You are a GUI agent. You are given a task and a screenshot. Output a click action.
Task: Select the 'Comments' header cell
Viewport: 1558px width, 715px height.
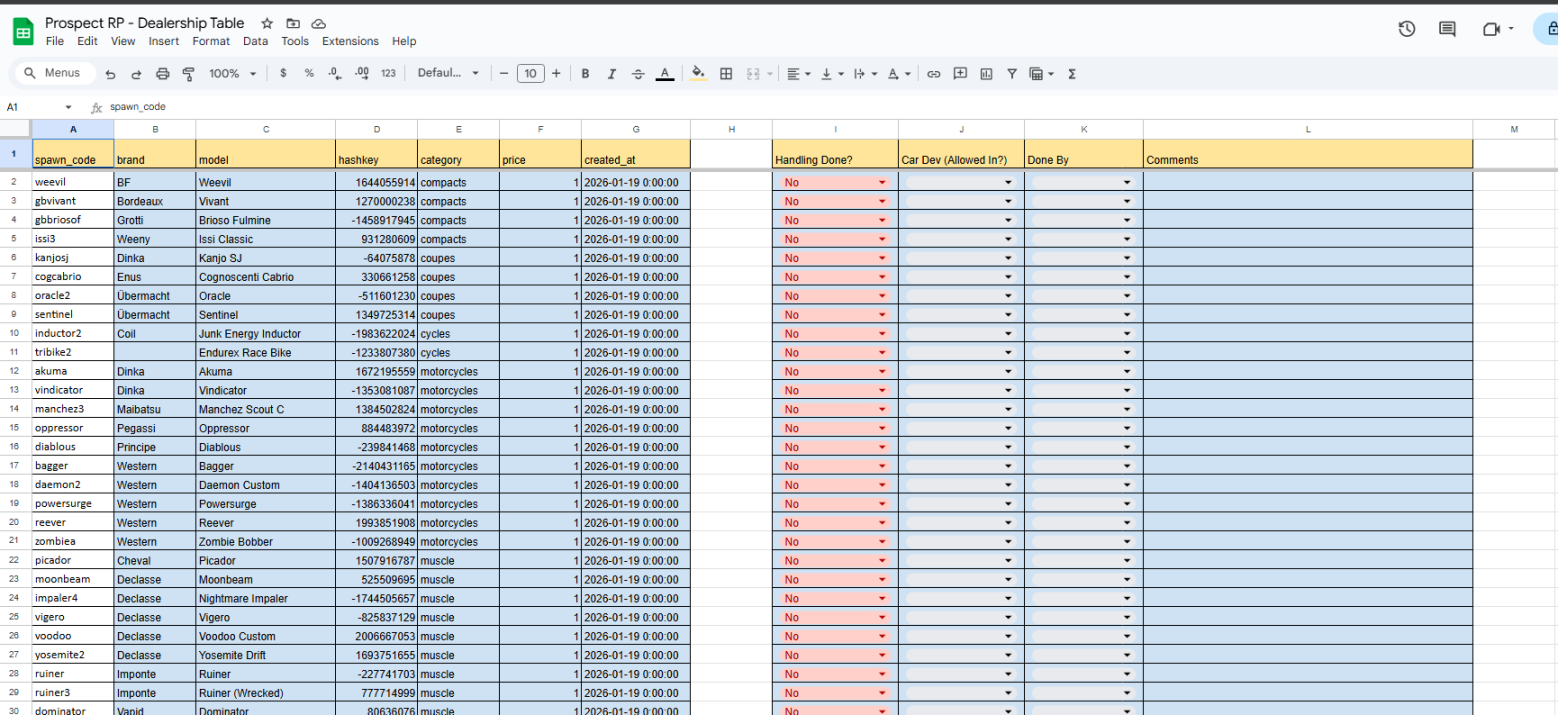click(x=1308, y=155)
